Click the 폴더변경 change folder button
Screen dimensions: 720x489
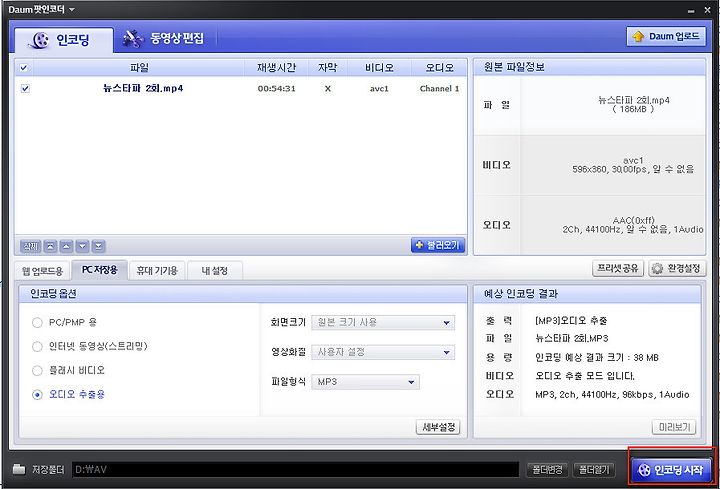point(547,470)
